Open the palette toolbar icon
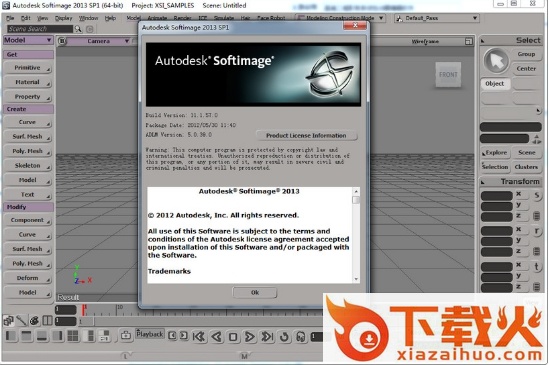 coord(34,321)
